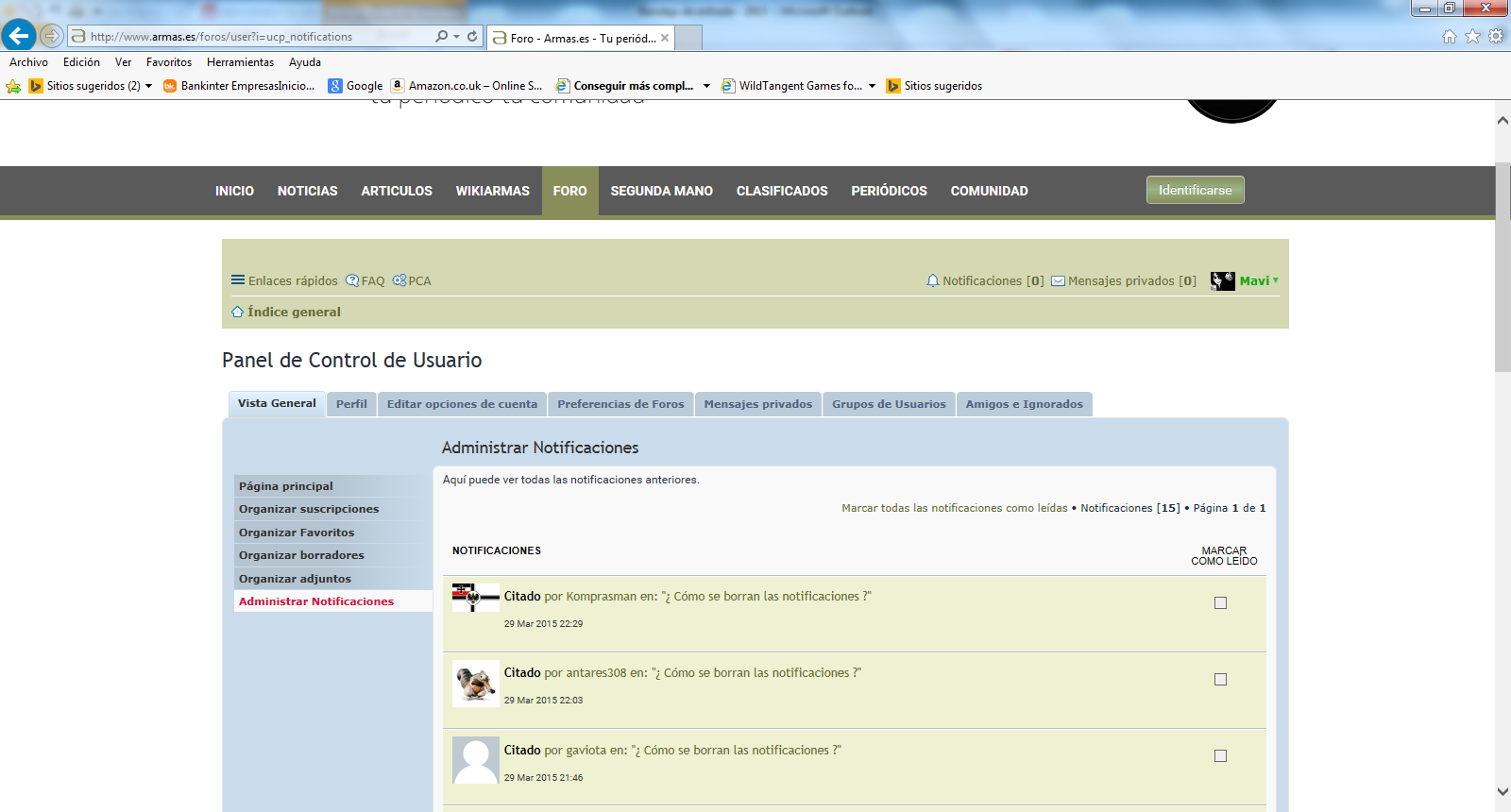1511x812 pixels.
Task: Check the box for Komprasman notification
Action: (x=1220, y=603)
